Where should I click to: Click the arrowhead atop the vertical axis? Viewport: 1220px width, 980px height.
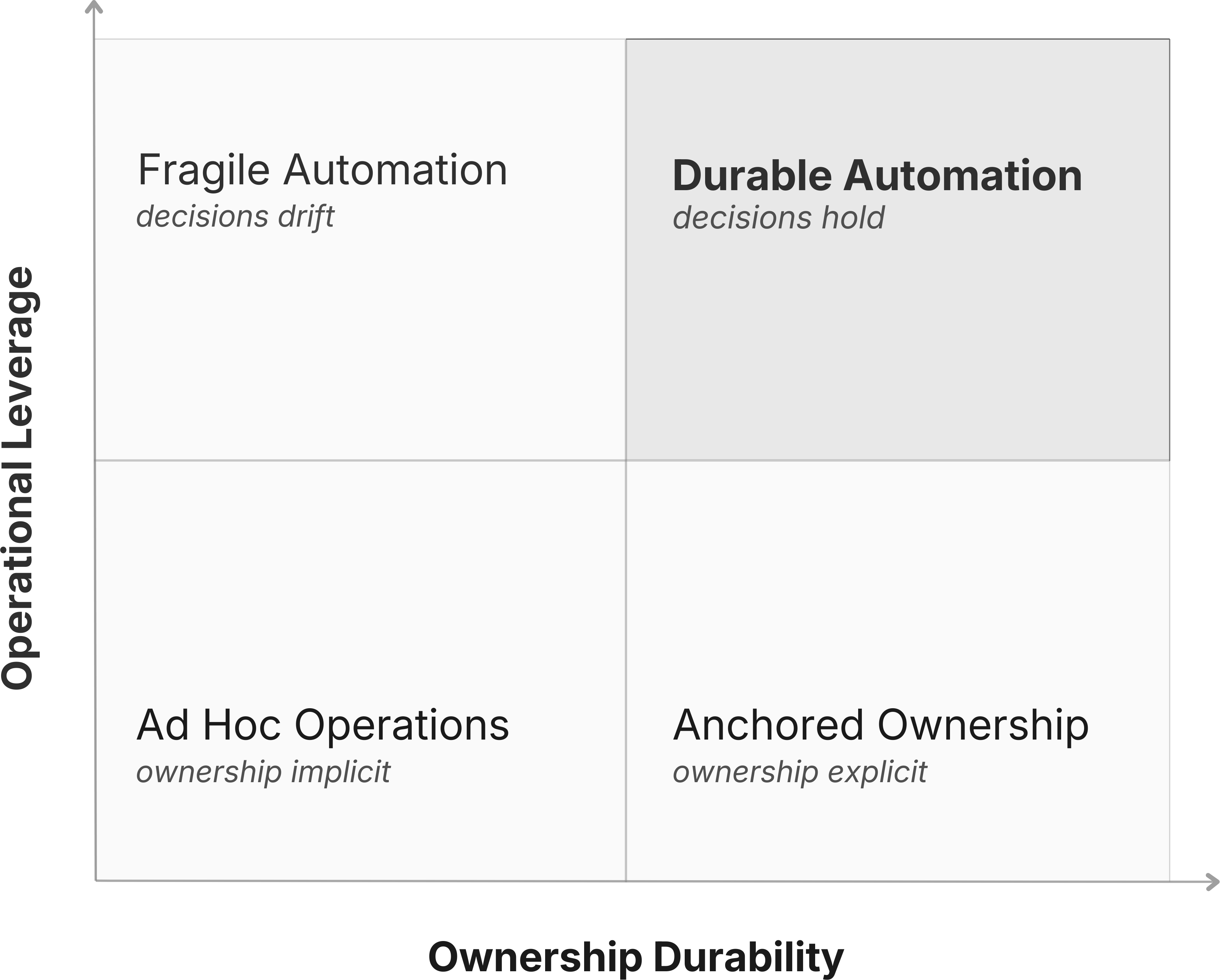tap(93, 7)
